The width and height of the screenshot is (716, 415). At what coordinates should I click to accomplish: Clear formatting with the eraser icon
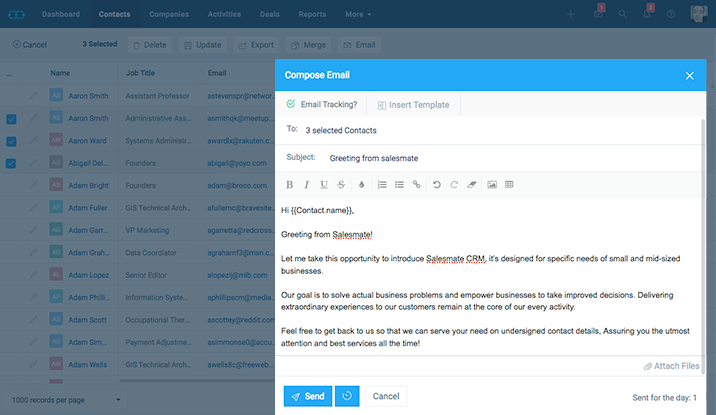point(472,184)
